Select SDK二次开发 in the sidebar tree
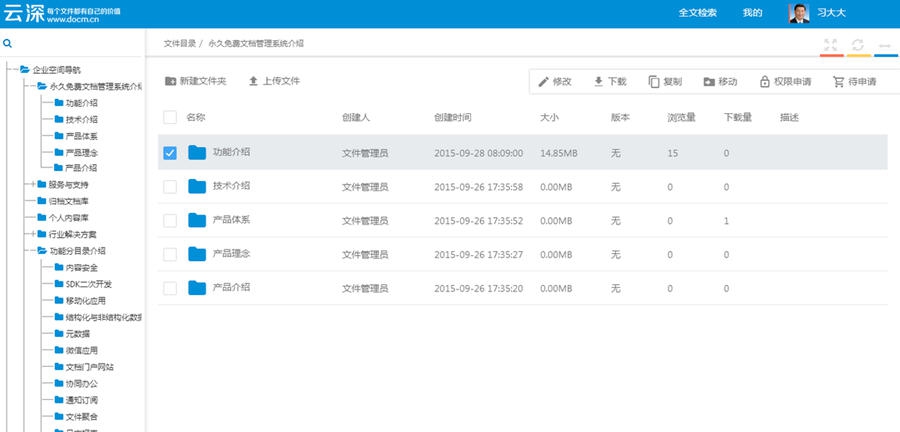This screenshot has height=432, width=900. coord(88,284)
